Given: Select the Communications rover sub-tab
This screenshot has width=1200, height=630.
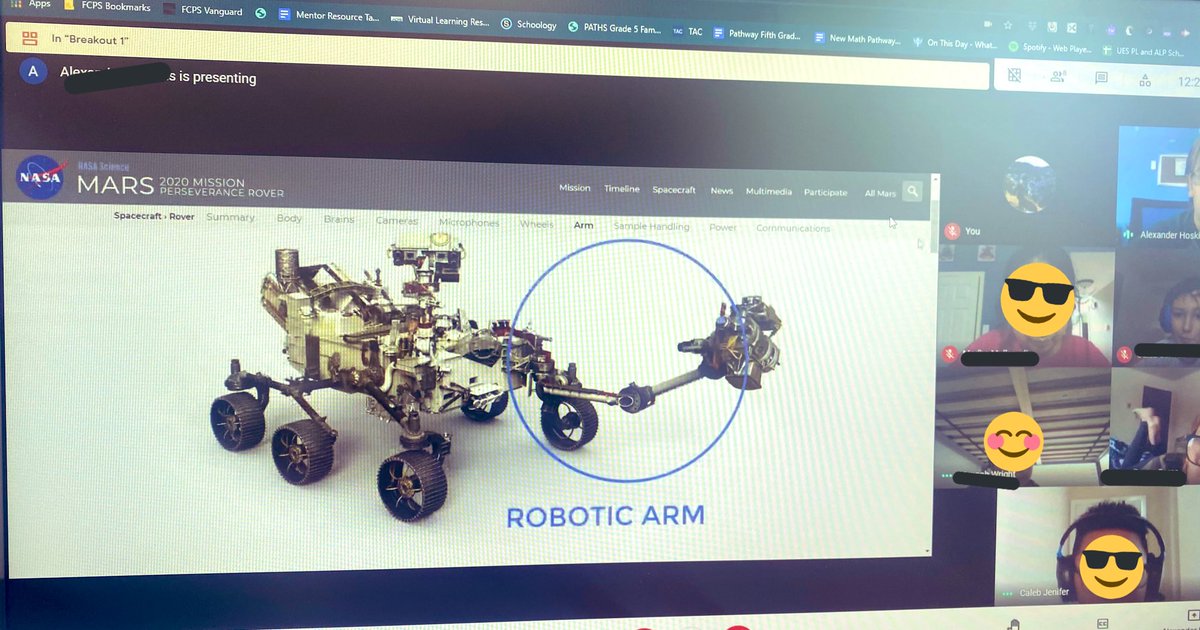Looking at the screenshot, I should point(793,229).
